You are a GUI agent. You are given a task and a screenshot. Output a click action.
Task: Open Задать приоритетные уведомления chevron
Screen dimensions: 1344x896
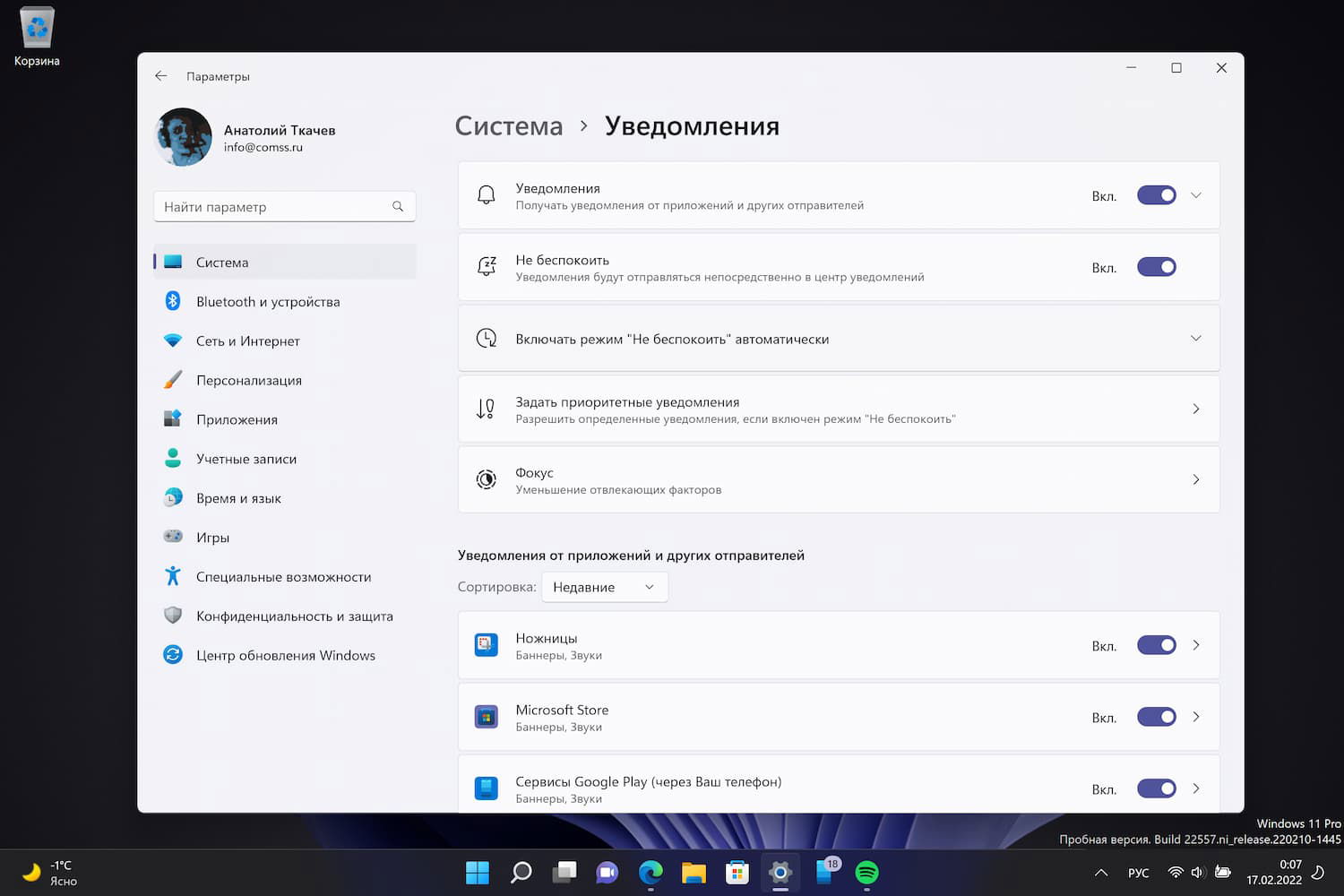pos(1196,409)
